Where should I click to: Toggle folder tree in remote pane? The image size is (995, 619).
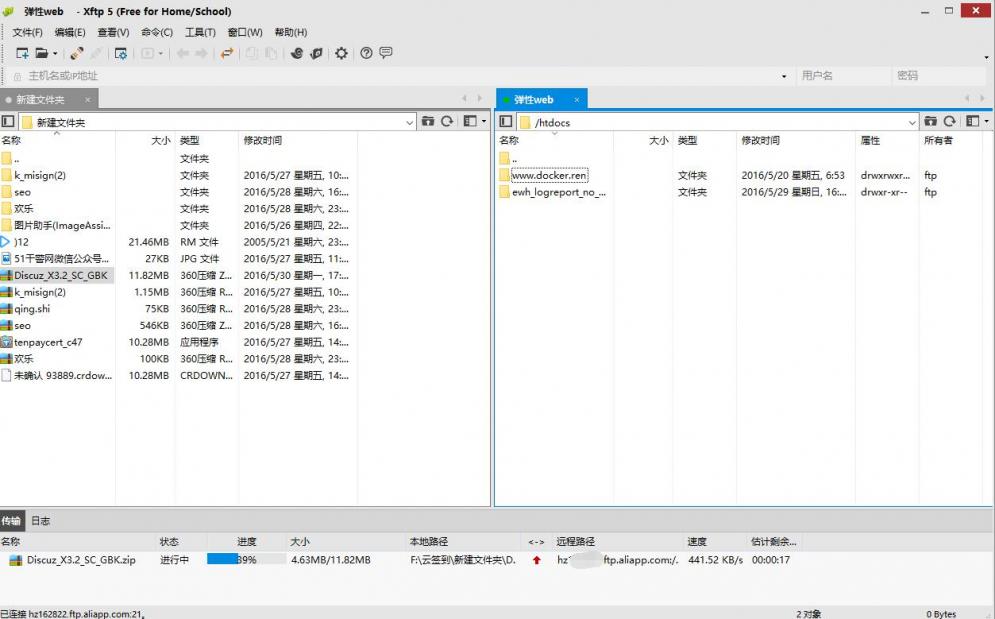[x=505, y=122]
